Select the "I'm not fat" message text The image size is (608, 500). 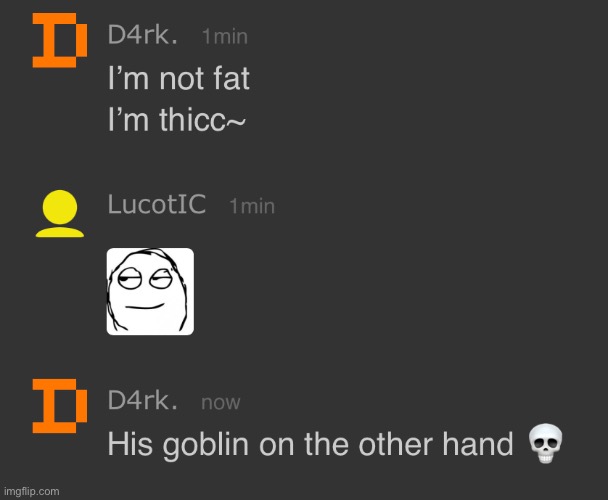(x=179, y=78)
